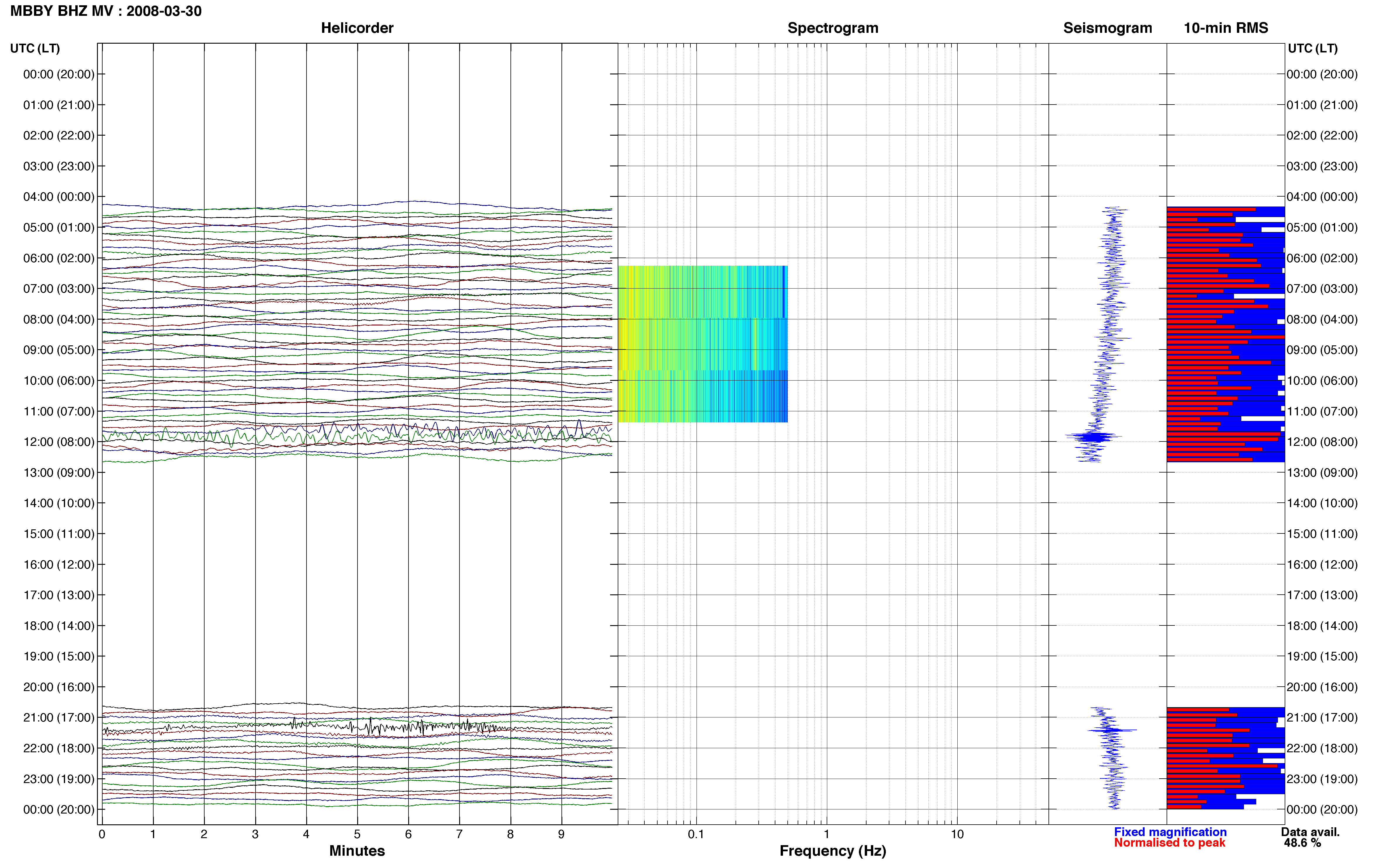
Task: Select the Helicorder panel heading
Action: [357, 28]
